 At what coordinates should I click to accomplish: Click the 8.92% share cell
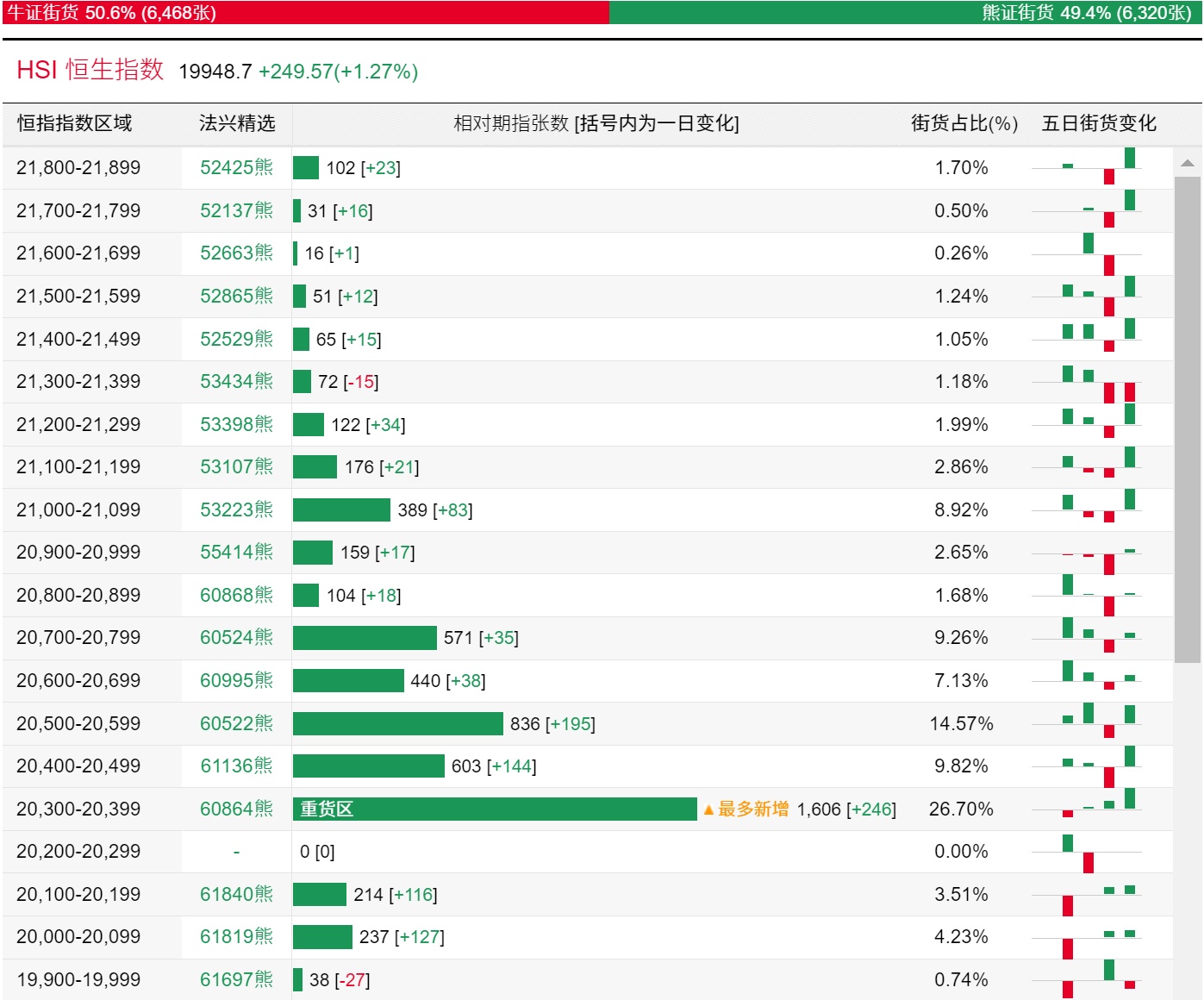tap(961, 509)
